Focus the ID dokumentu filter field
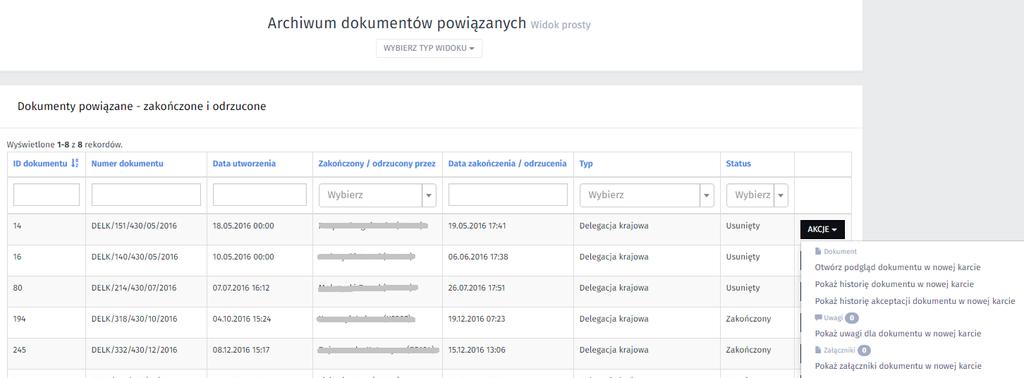Image resolution: width=1024 pixels, height=378 pixels. click(x=46, y=195)
